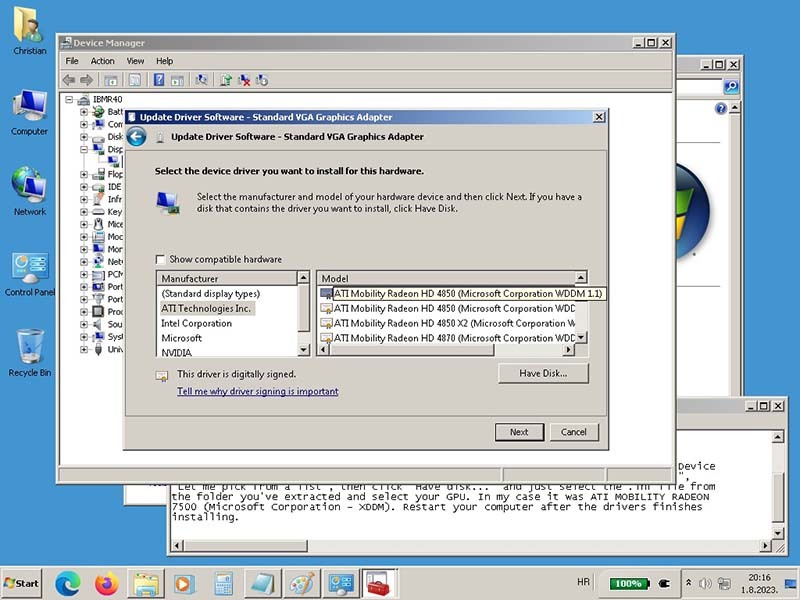Viewport: 800px width, 600px height.
Task: Click the Update Driver Software toolbar icon
Action: (226, 80)
